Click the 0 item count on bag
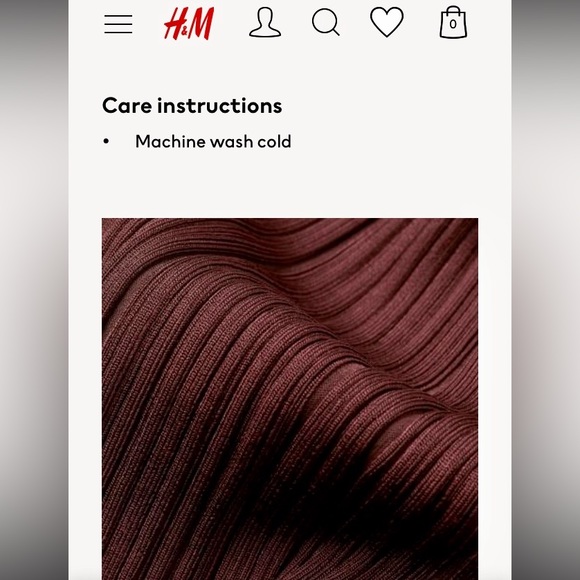 pyautogui.click(x=453, y=24)
